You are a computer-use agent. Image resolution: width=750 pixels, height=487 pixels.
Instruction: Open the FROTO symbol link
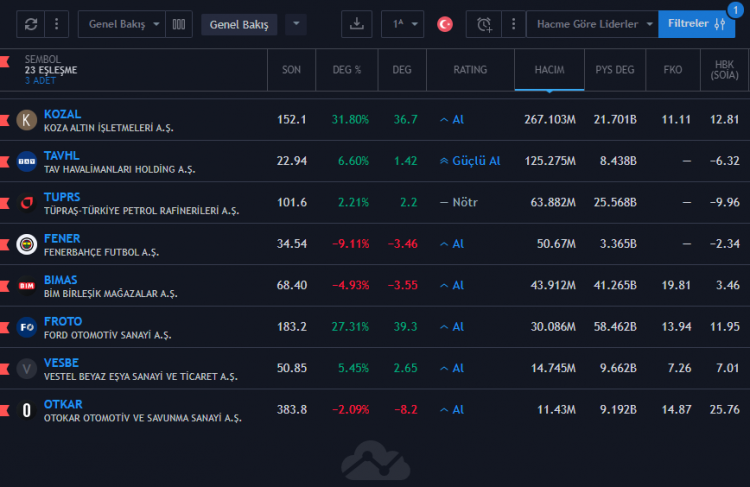tap(63, 321)
